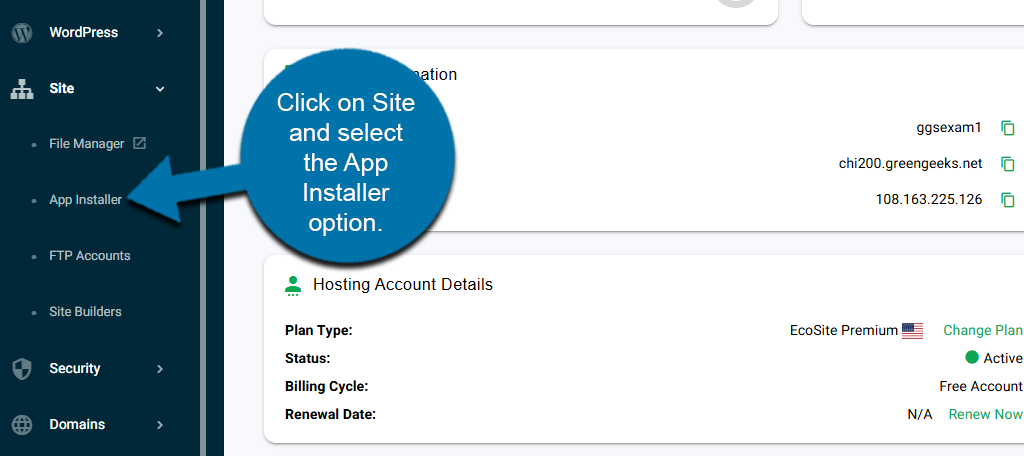Copy the IP address 108.163.225.126

click(x=1008, y=200)
